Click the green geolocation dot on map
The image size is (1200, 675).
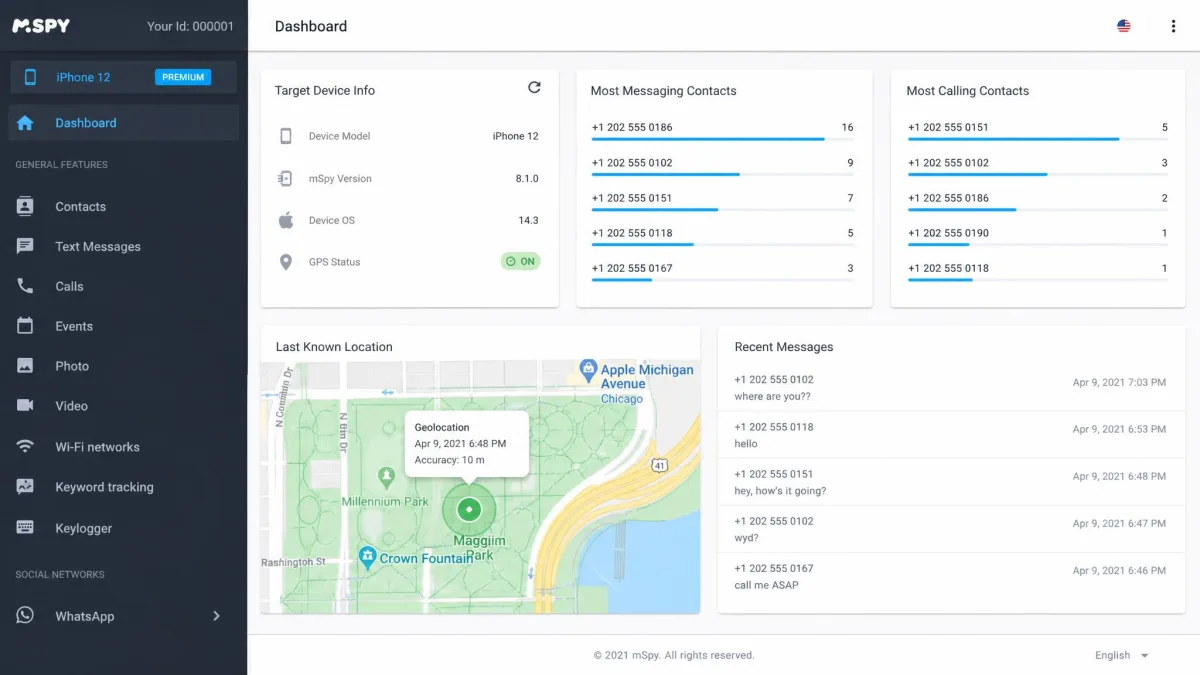pos(469,510)
